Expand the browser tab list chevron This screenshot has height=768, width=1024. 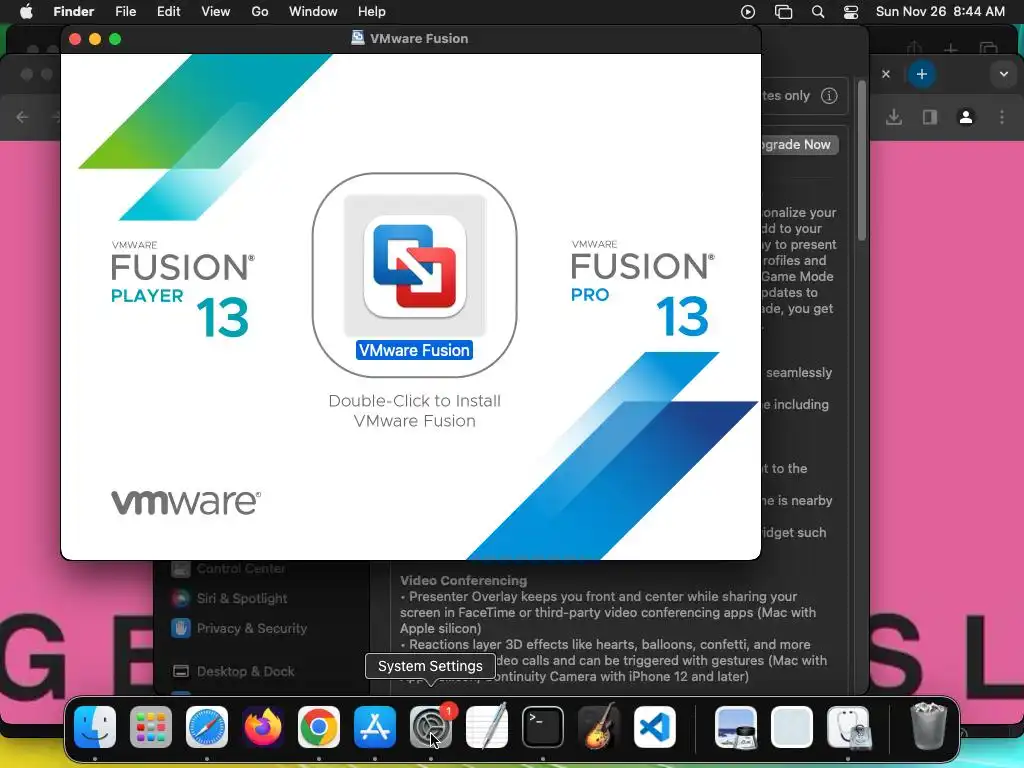click(x=1004, y=74)
